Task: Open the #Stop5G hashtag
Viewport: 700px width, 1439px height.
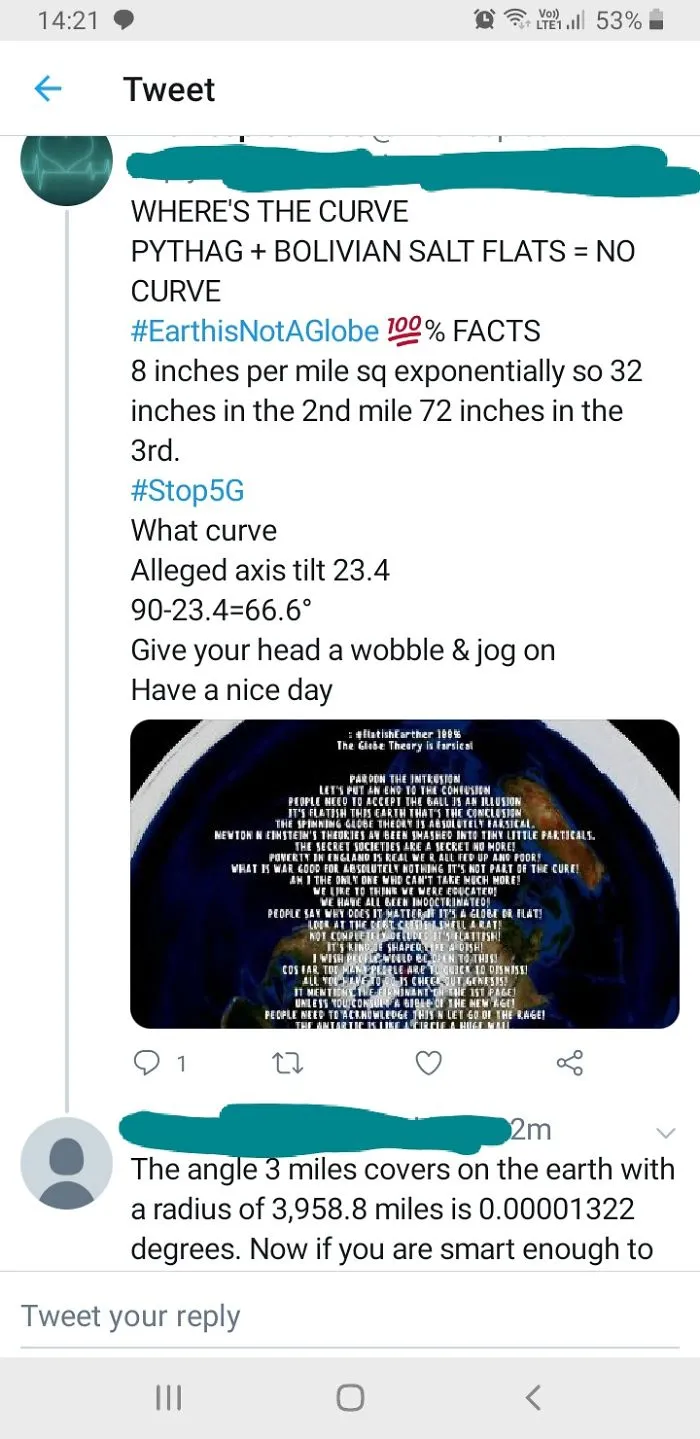Action: [x=187, y=491]
